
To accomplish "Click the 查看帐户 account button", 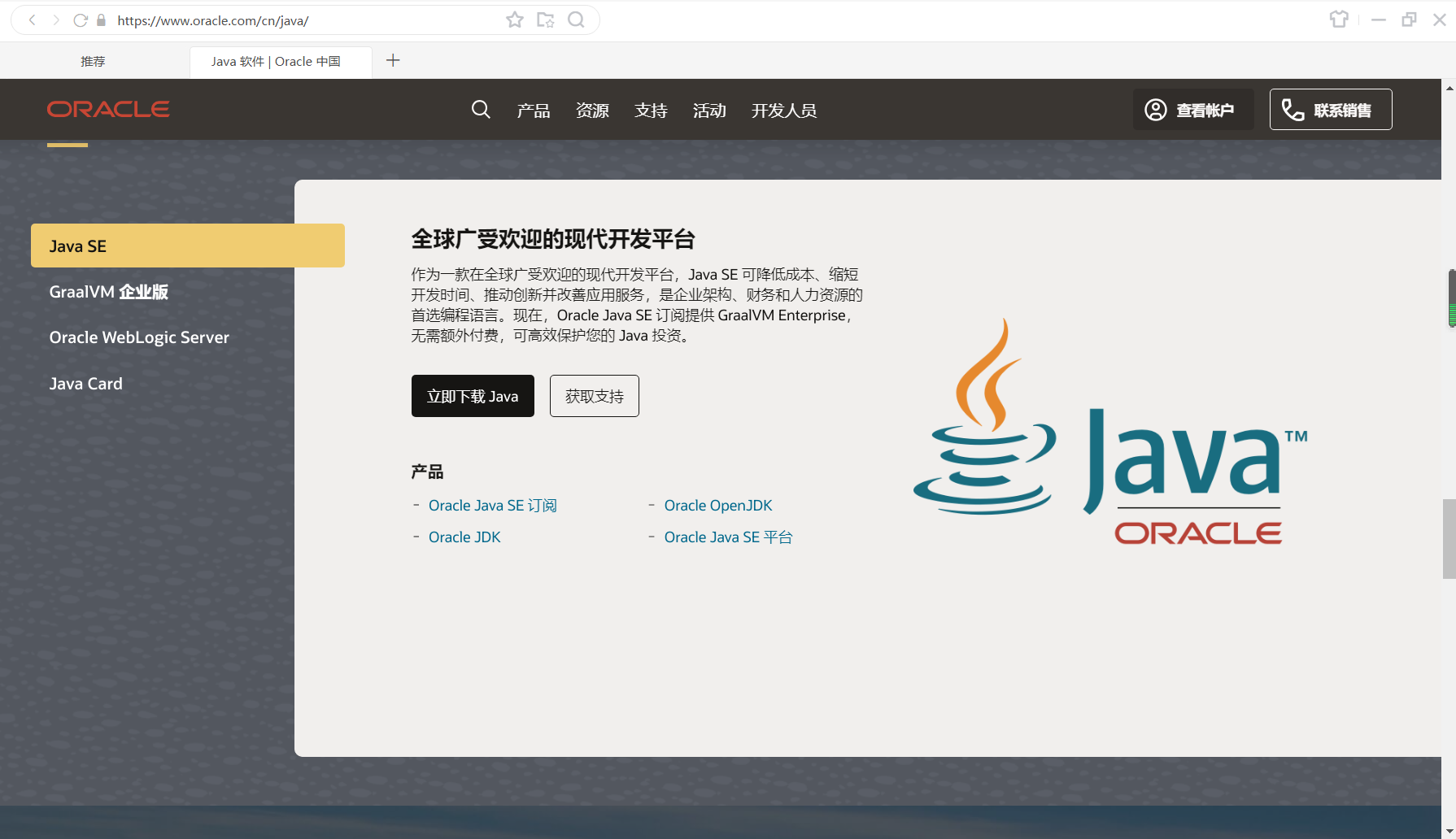I will point(1193,110).
